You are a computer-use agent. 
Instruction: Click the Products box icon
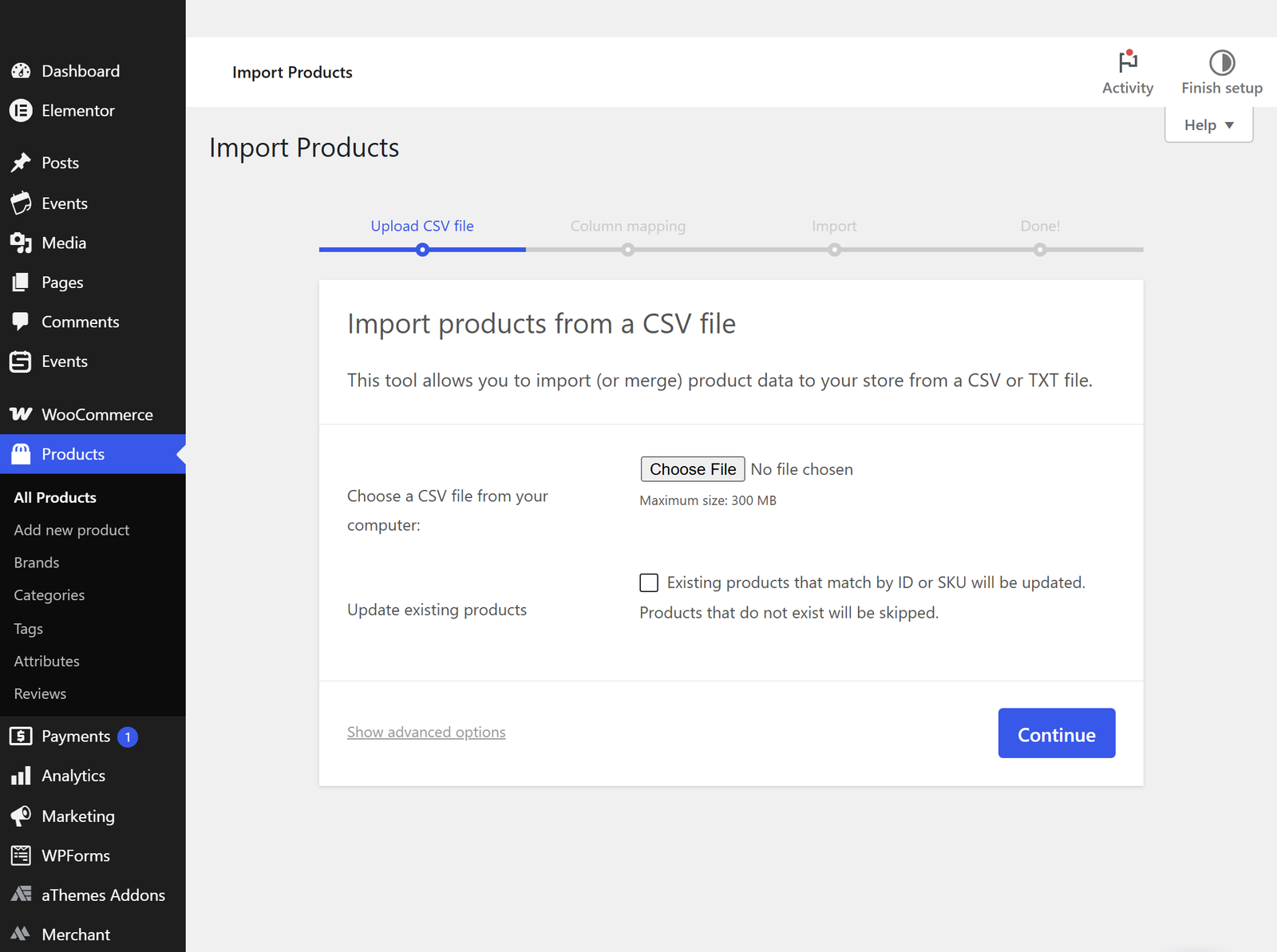21,454
